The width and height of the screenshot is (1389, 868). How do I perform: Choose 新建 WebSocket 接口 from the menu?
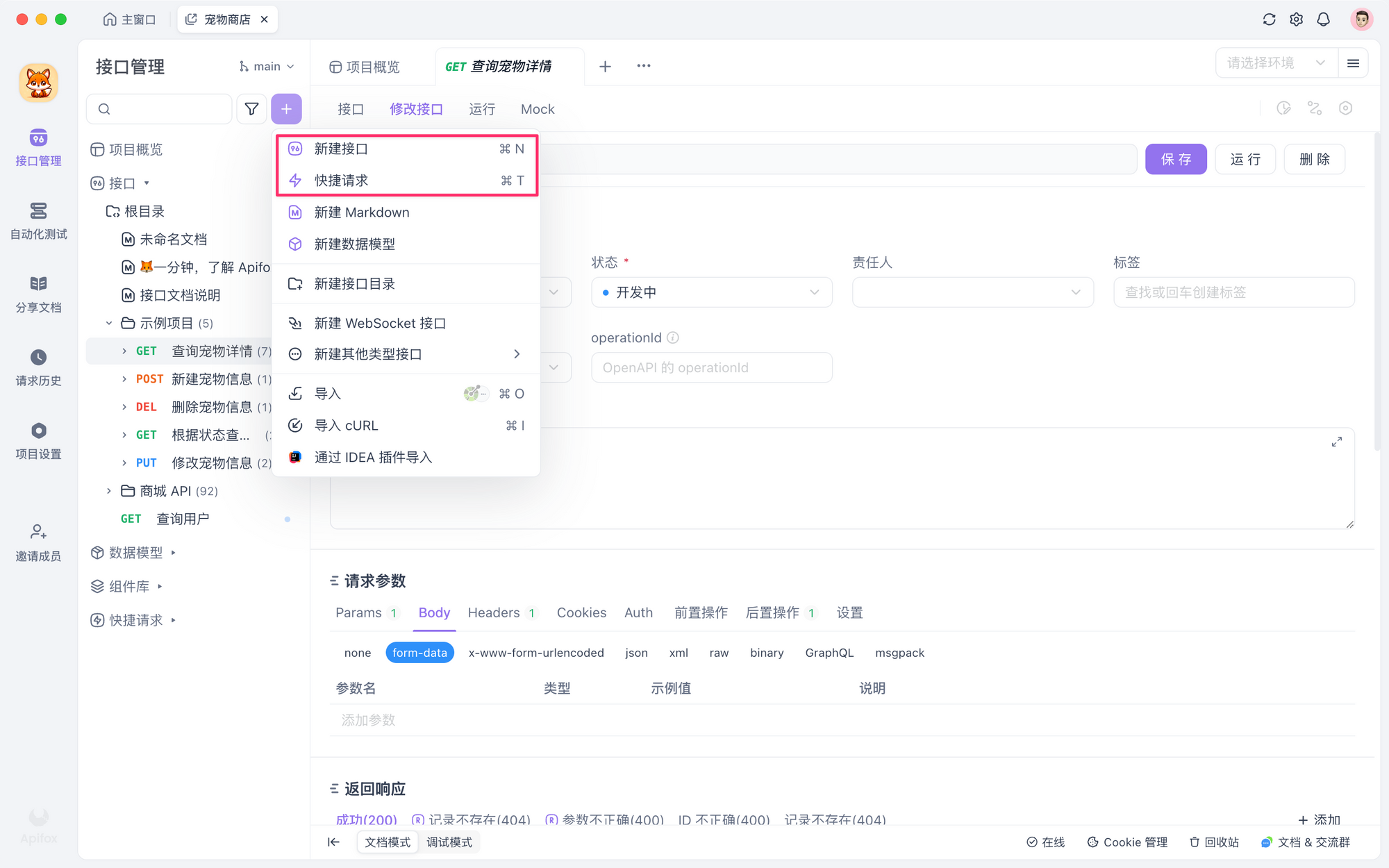coord(406,324)
